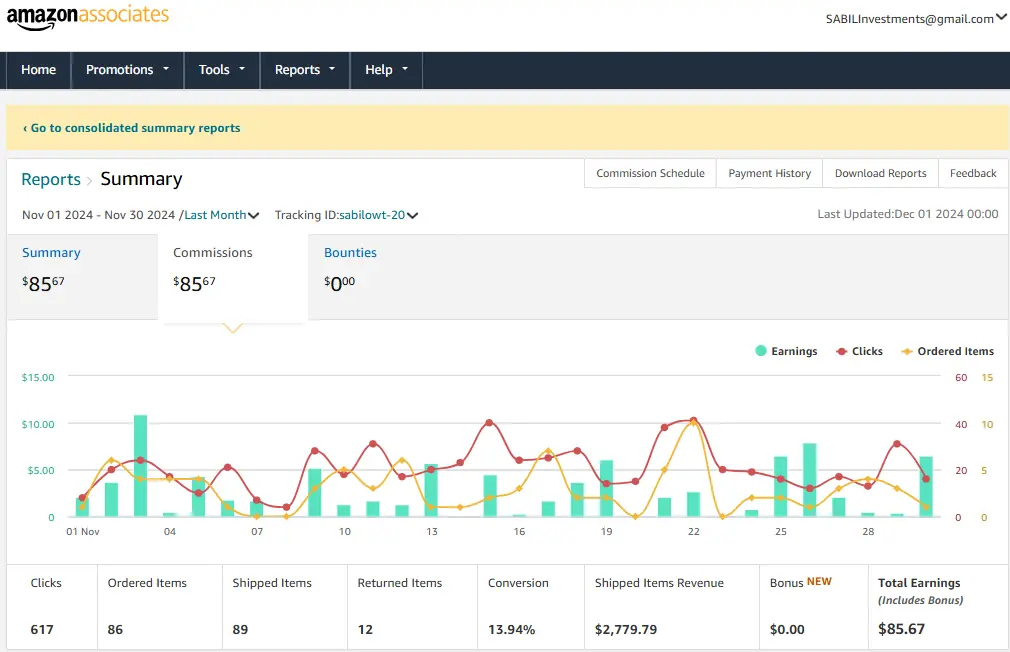The width and height of the screenshot is (1010, 652).
Task: Click the Shipped Items value 89
Action: [240, 629]
